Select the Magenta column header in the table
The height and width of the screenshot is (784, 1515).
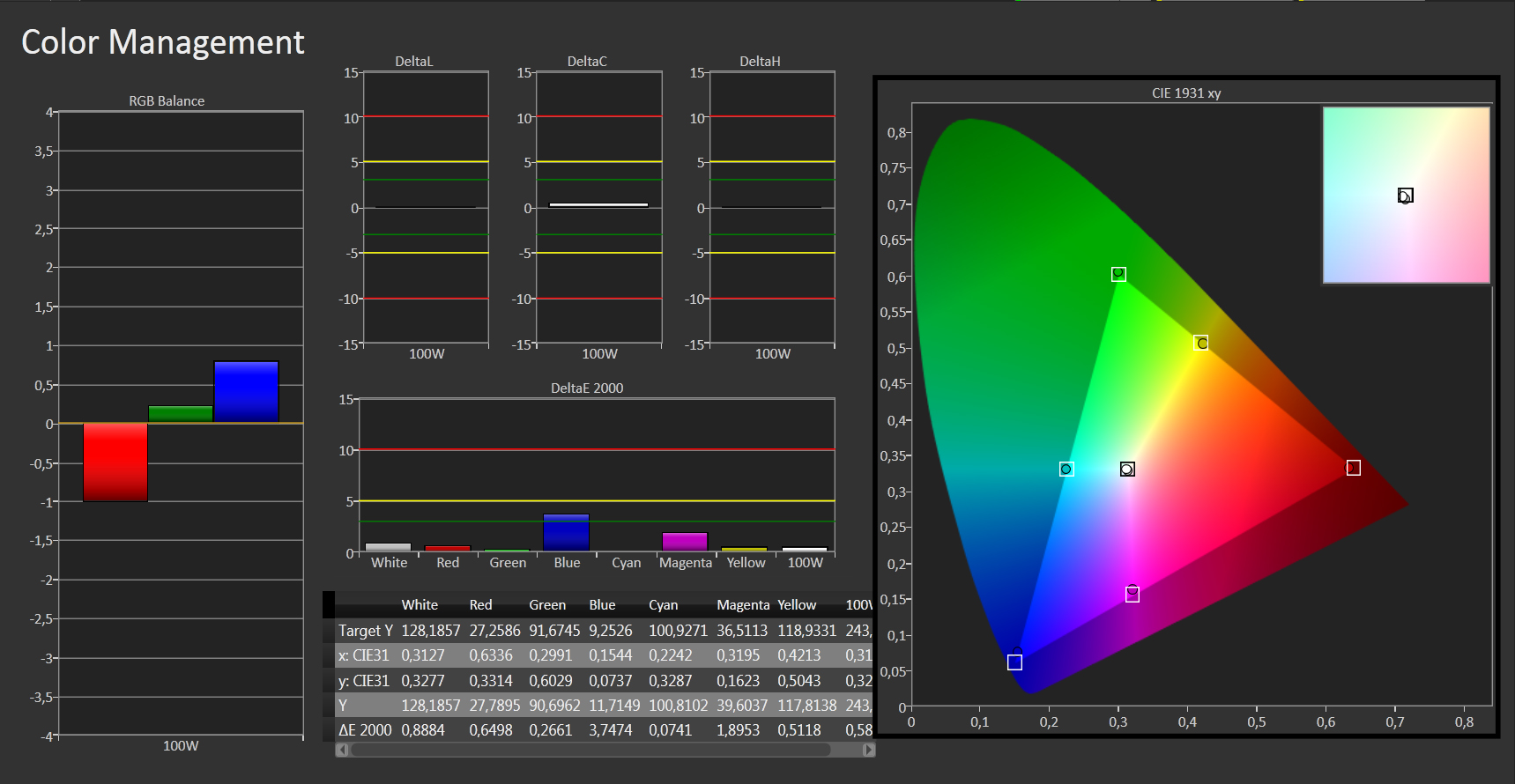(x=743, y=605)
